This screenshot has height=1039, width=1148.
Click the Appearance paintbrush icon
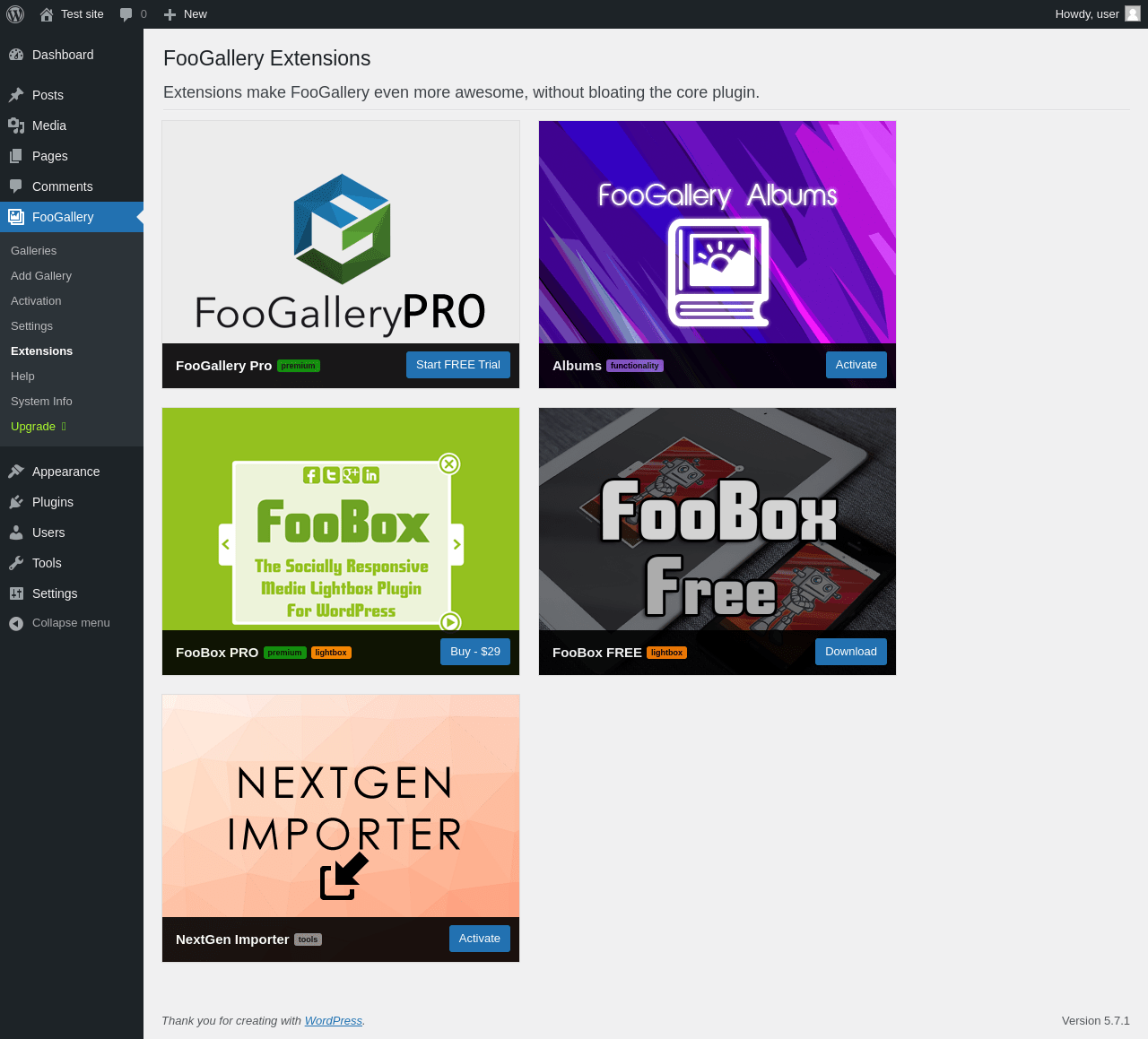[x=16, y=472]
